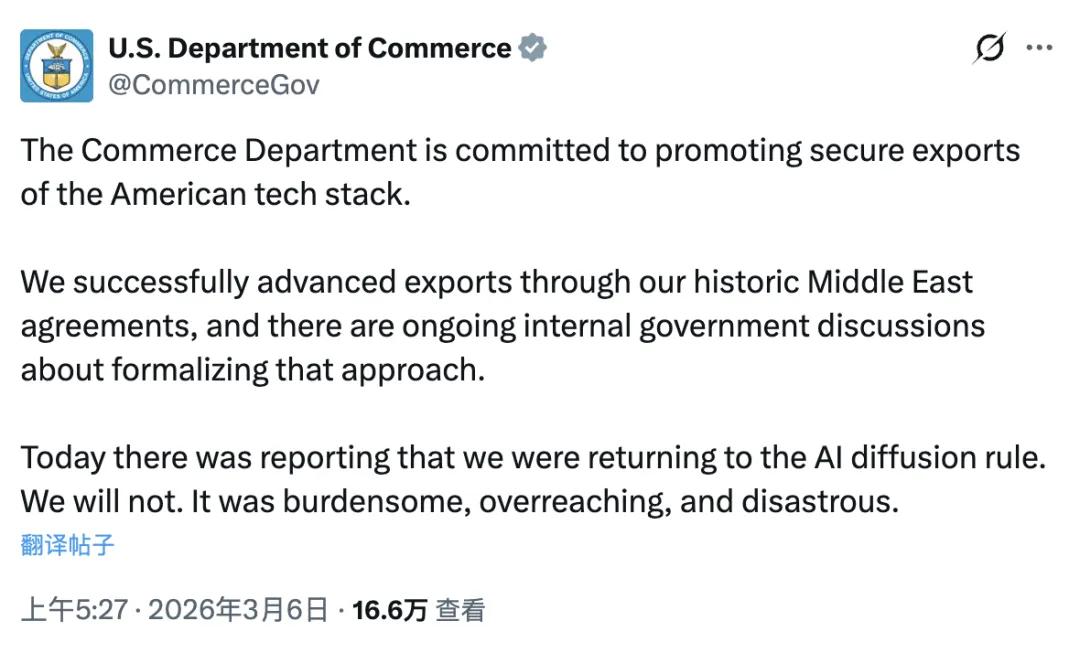Click the 2026年3月6日 post date
The height and width of the screenshot is (653, 1080).
238,610
